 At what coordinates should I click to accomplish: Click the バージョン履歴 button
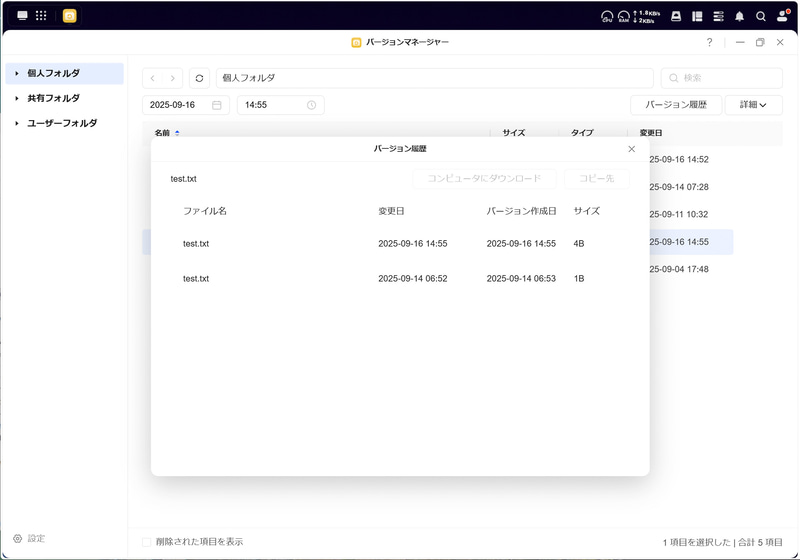coord(676,105)
